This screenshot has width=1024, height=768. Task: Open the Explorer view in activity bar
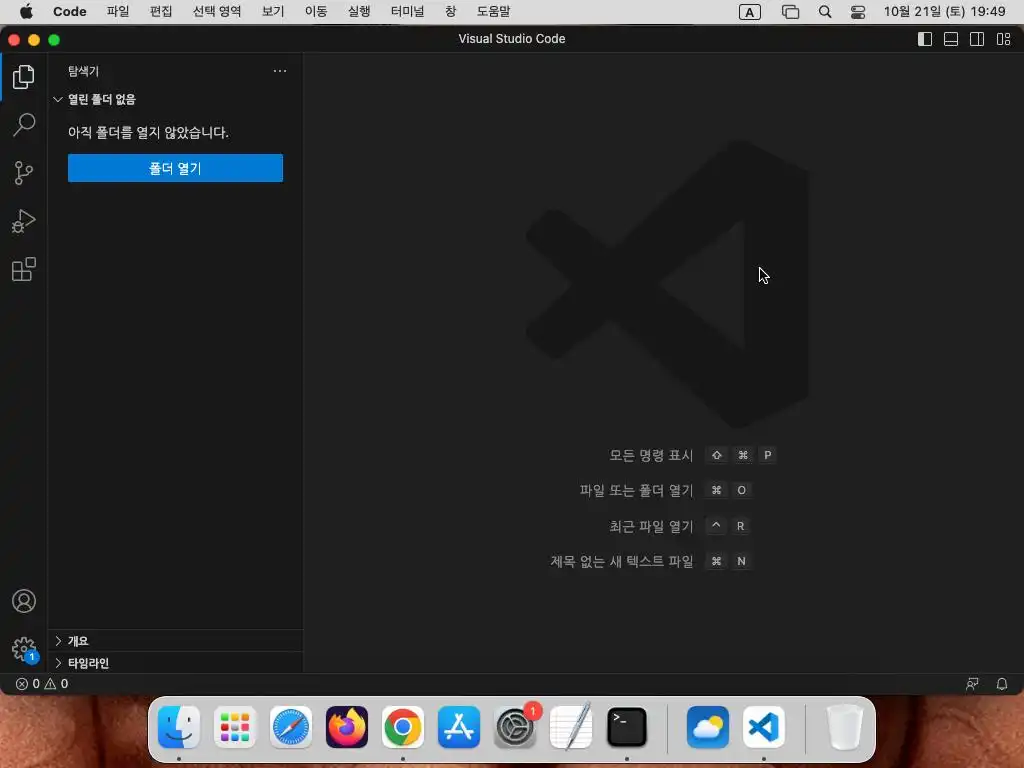pyautogui.click(x=24, y=77)
